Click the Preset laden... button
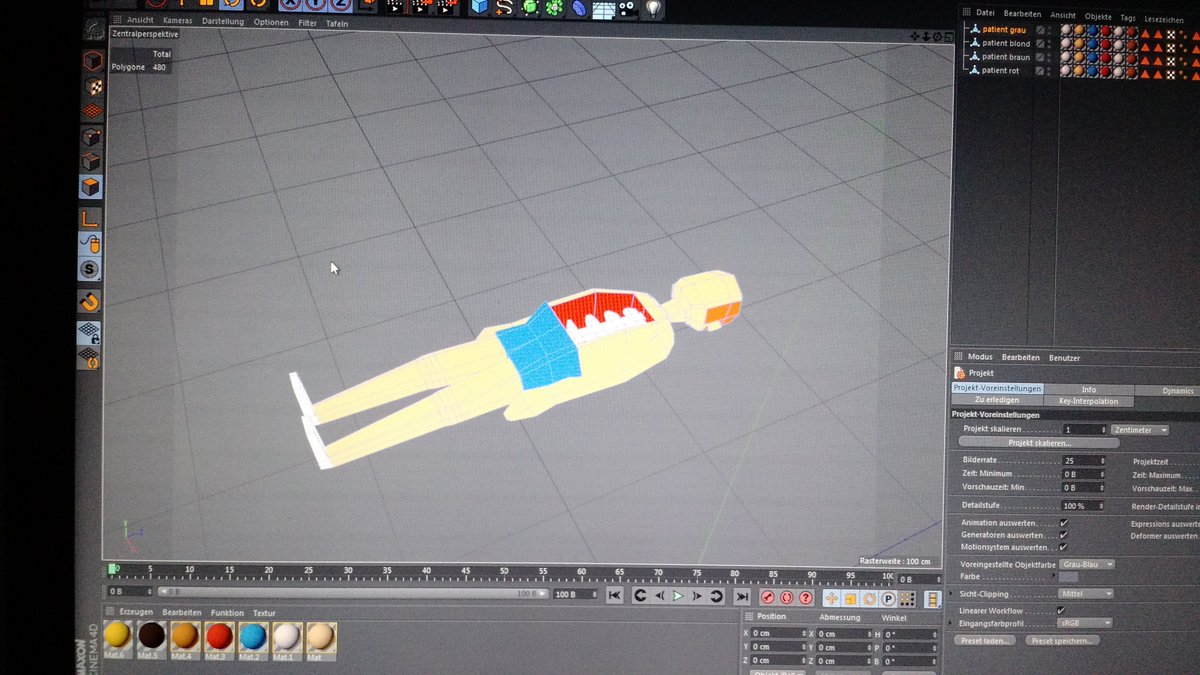The height and width of the screenshot is (675, 1200). pyautogui.click(x=984, y=639)
